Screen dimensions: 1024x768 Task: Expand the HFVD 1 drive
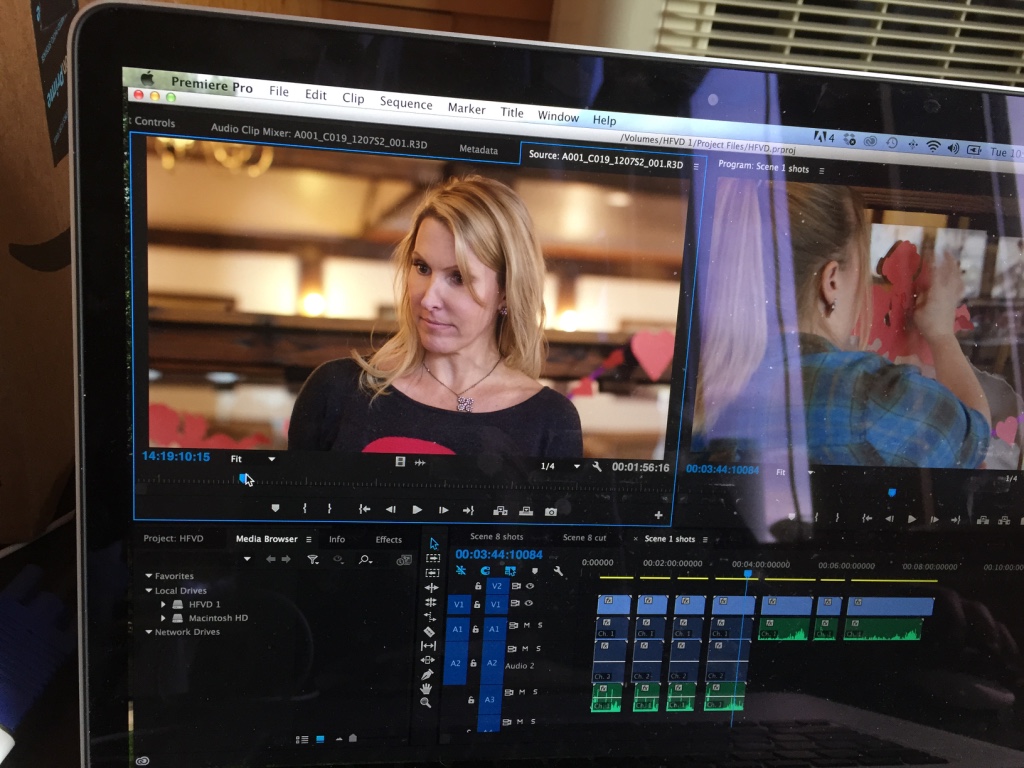165,604
